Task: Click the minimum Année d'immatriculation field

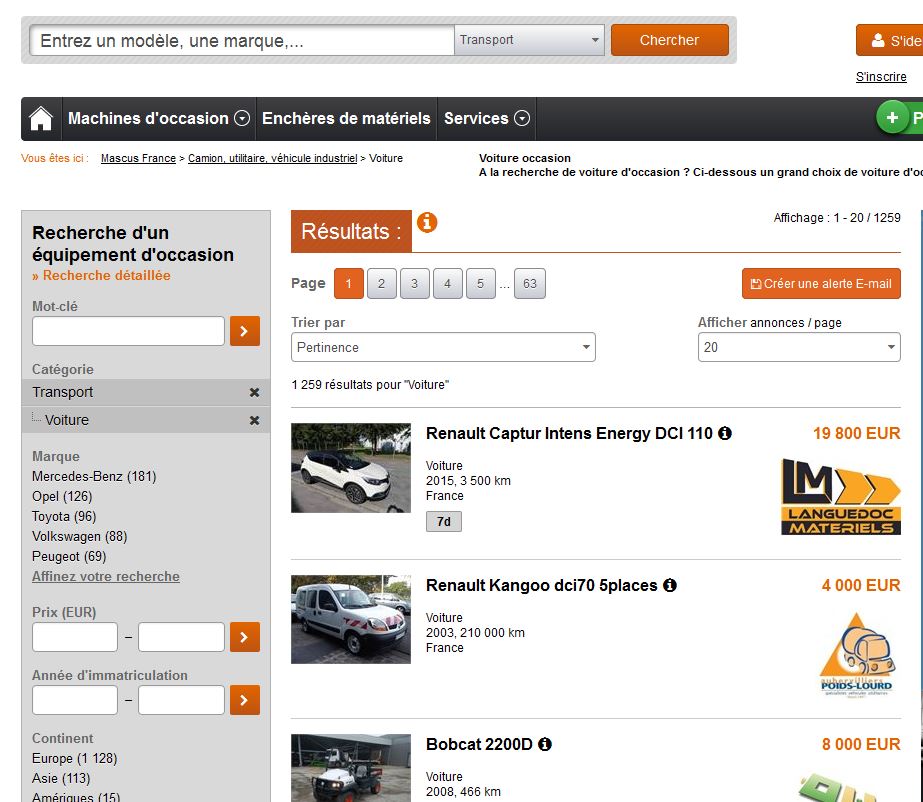Action: pyautogui.click(x=75, y=700)
